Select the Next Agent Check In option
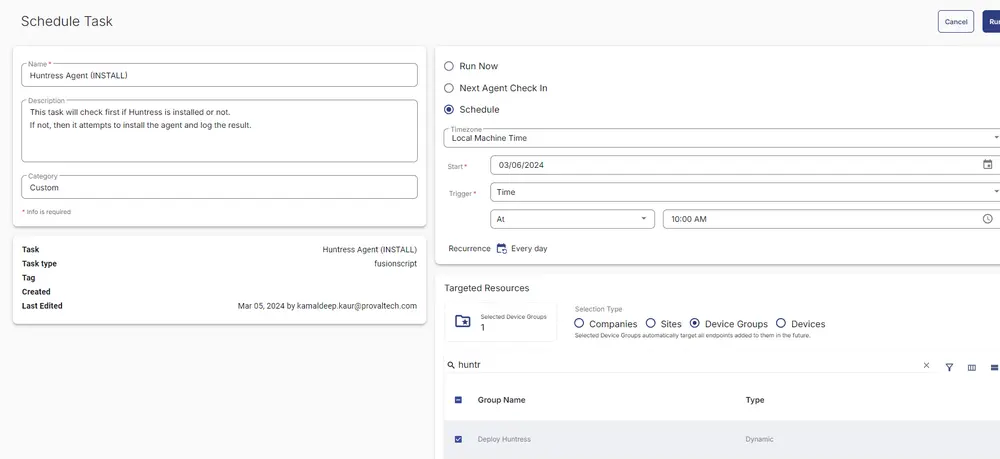The image size is (1000, 459). click(449, 88)
